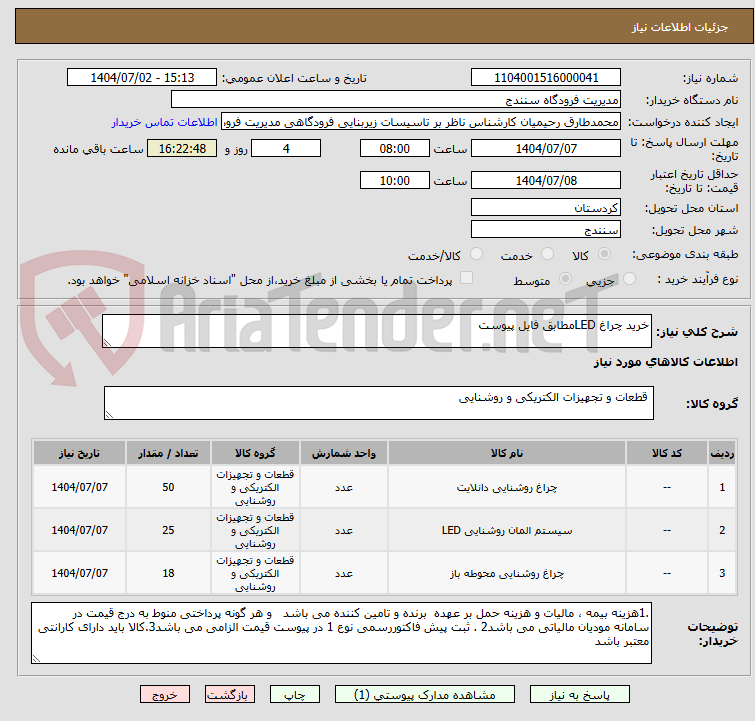
Task: Click the countdown timer 16:22:48 field
Action: 182,148
